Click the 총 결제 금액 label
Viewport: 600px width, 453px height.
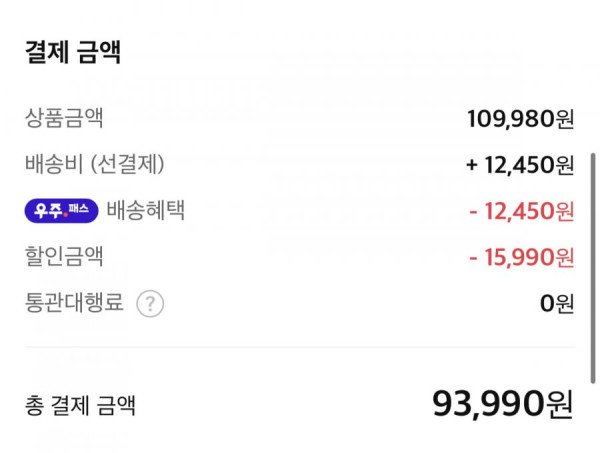pyautogui.click(x=80, y=406)
